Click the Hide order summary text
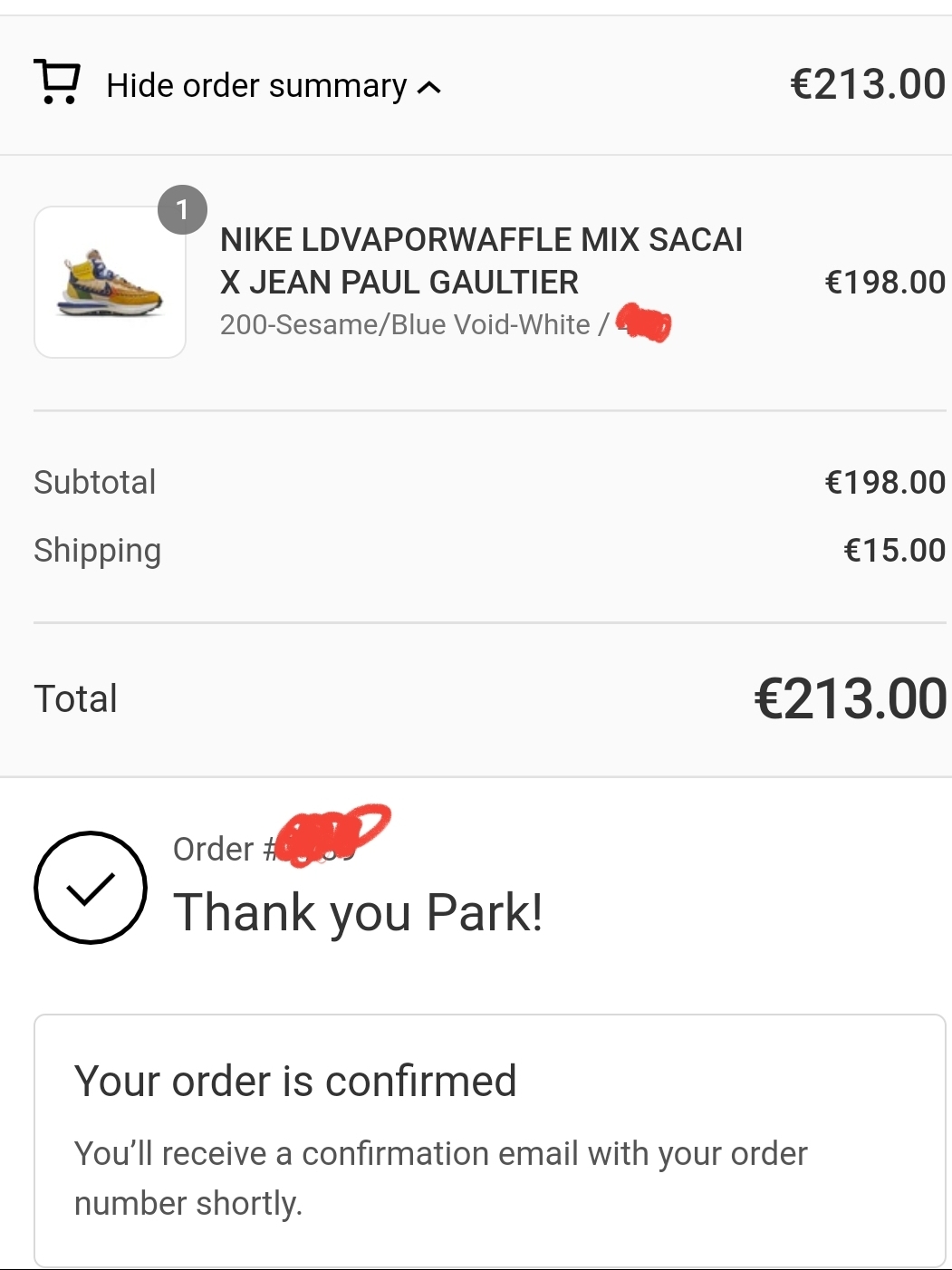 (x=256, y=86)
